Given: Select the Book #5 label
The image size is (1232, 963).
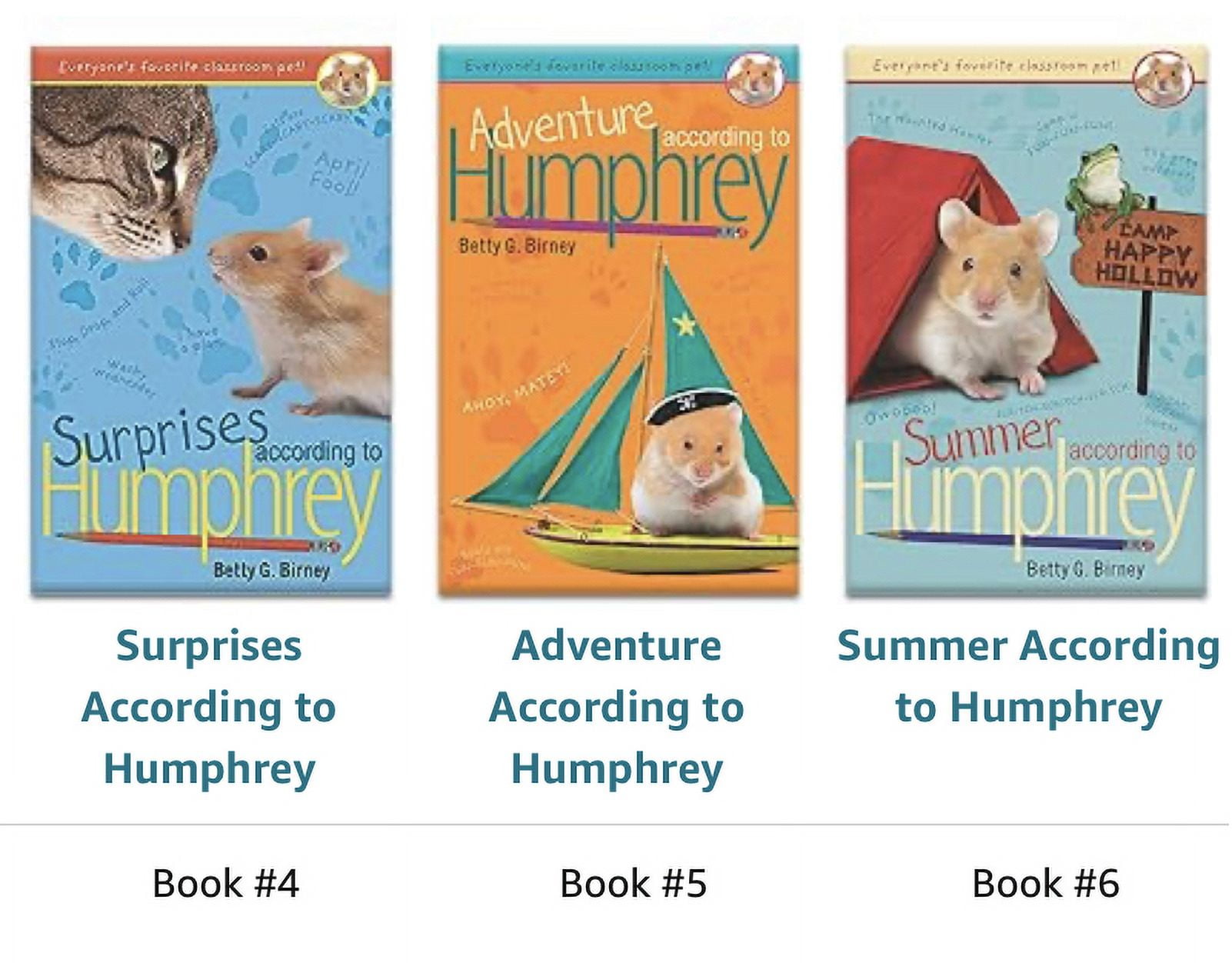Looking at the screenshot, I should tap(633, 883).
